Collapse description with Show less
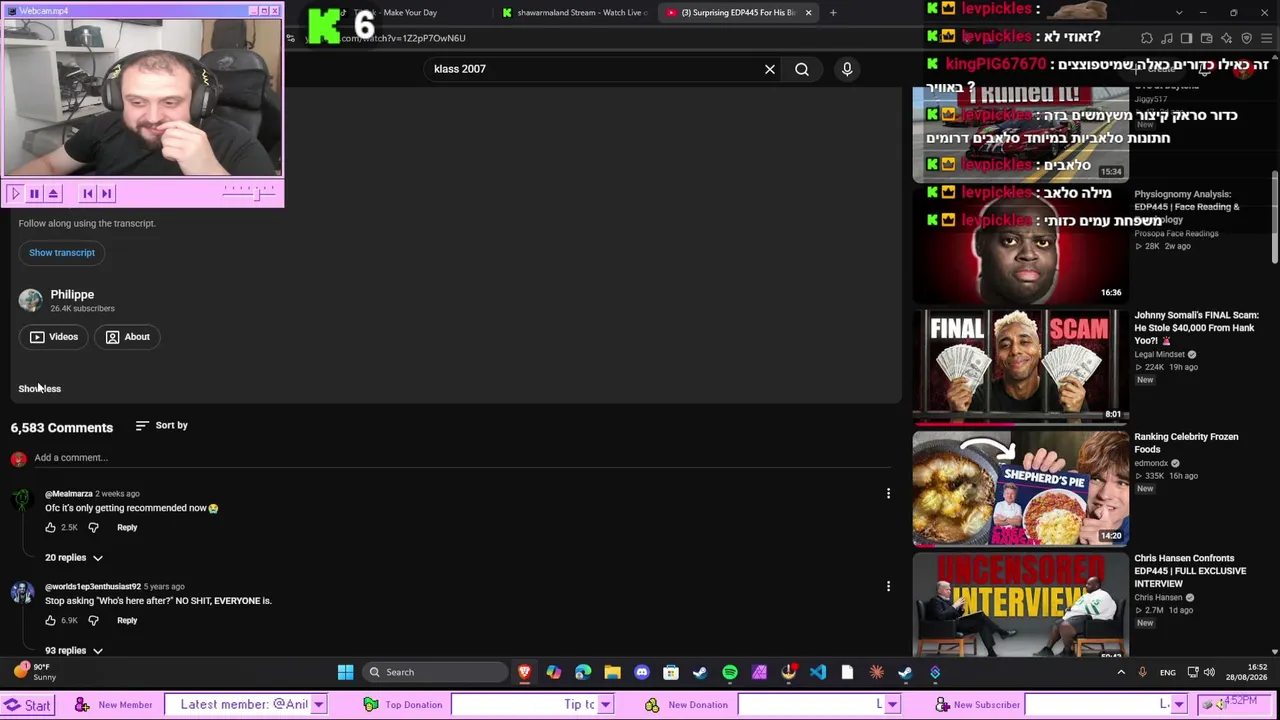 click(x=40, y=389)
